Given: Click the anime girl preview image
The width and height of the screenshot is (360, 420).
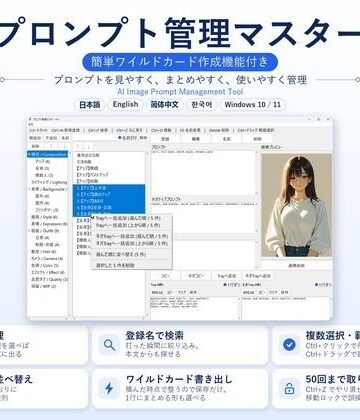Looking at the screenshot, I should (296, 205).
